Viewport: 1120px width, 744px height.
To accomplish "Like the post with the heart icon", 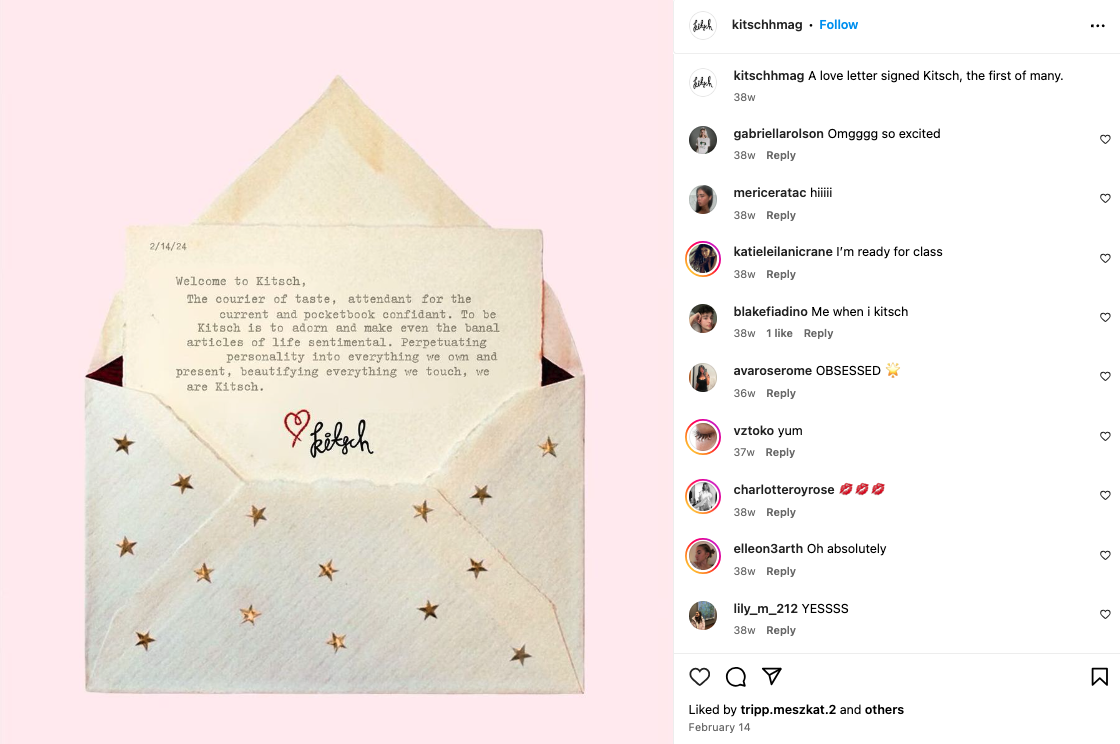I will coord(699,676).
